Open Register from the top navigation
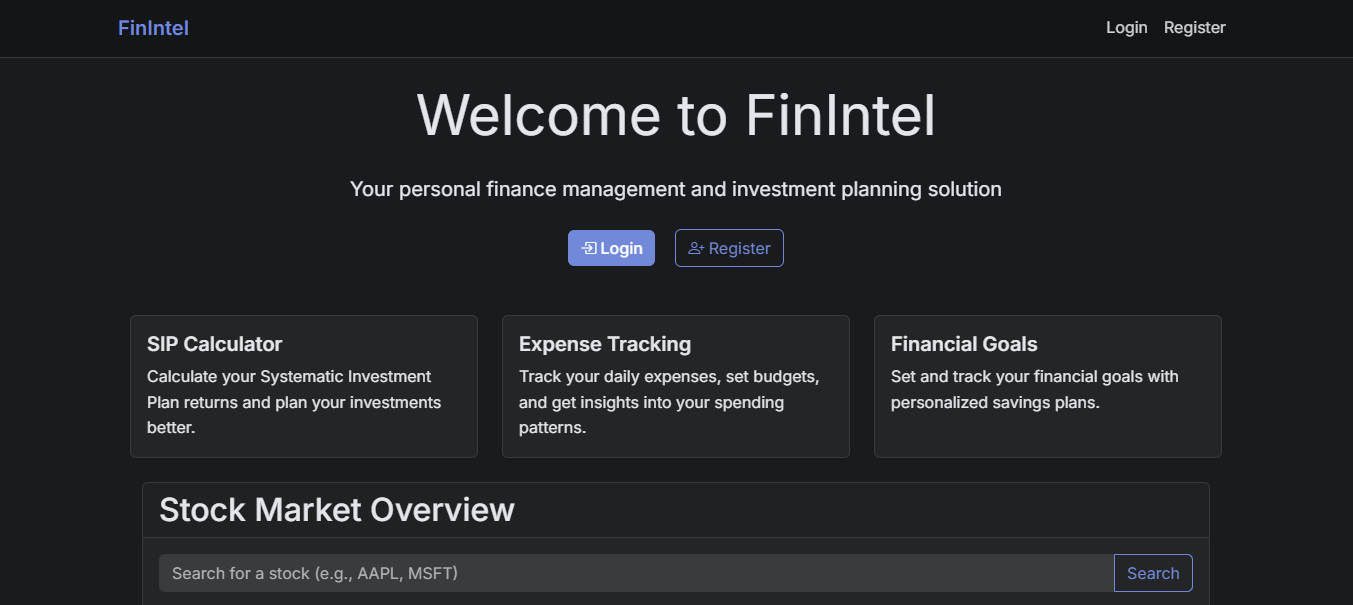This screenshot has height=605, width=1353. tap(1194, 28)
